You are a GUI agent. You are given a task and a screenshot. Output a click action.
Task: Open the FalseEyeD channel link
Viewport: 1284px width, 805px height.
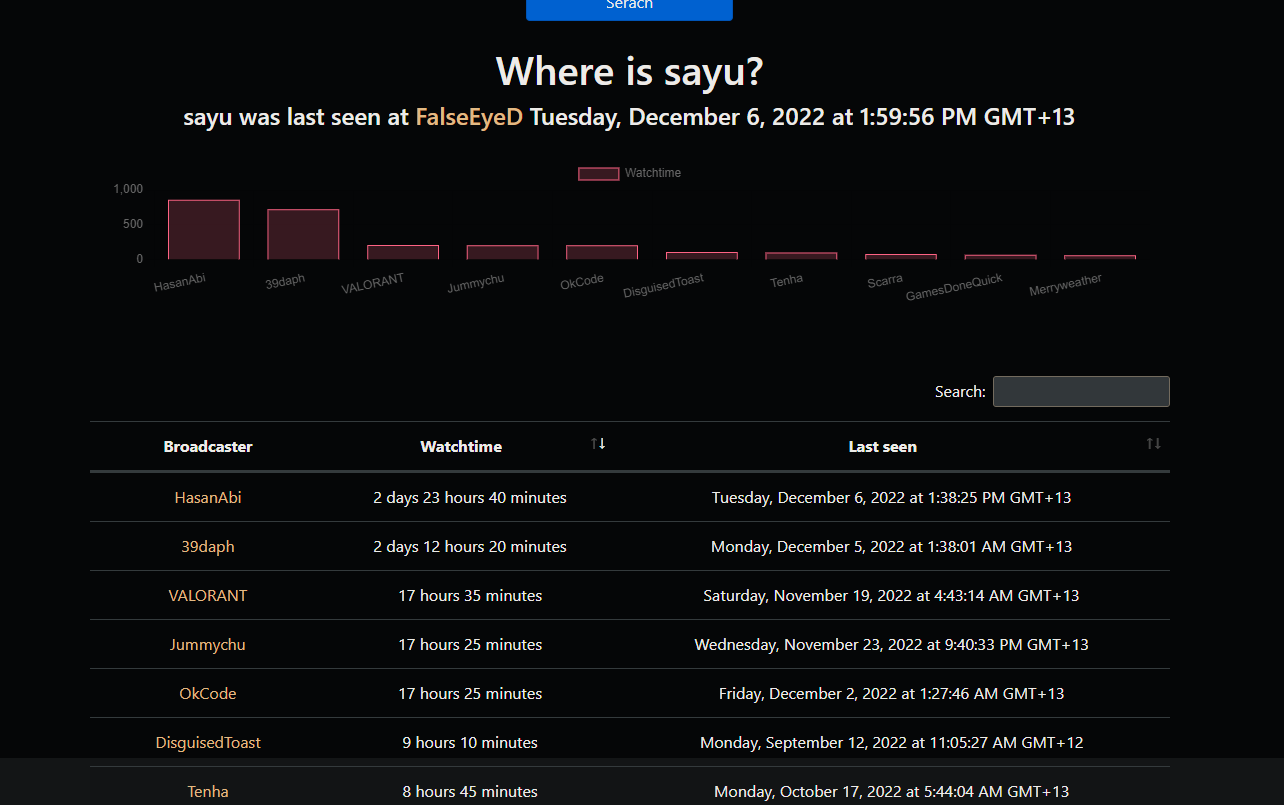(469, 117)
